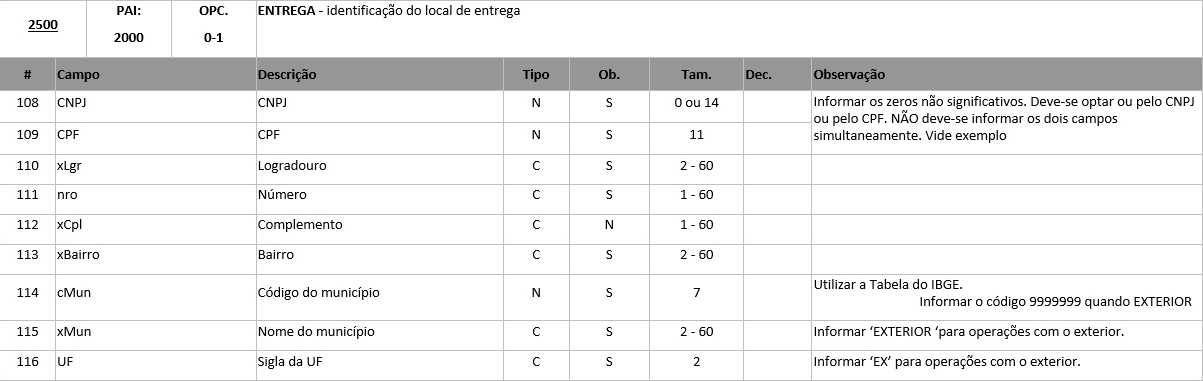Screen dimensions: 1203x381
Task: Click the Dec. column header
Action: (758, 75)
